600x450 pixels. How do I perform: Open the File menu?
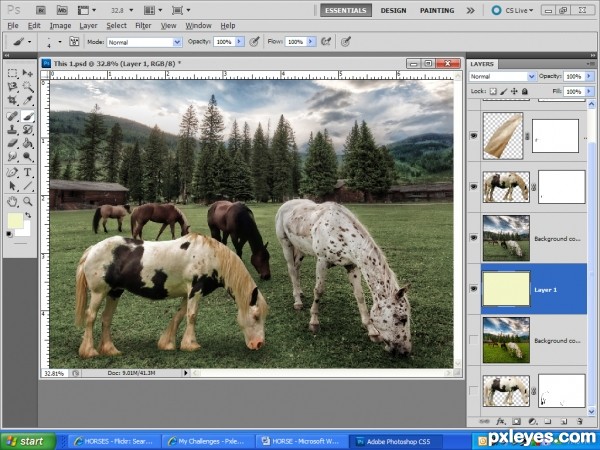coord(13,26)
